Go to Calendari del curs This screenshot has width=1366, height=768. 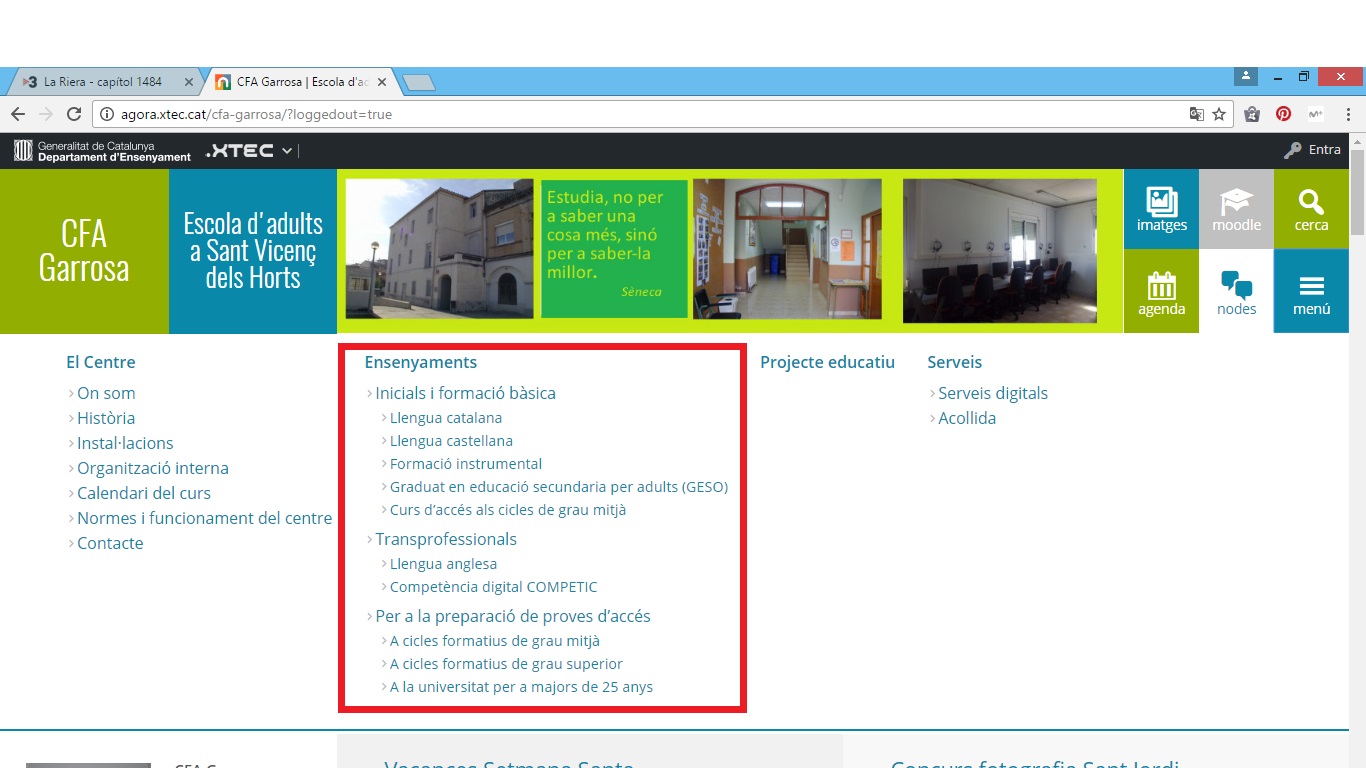[x=144, y=493]
